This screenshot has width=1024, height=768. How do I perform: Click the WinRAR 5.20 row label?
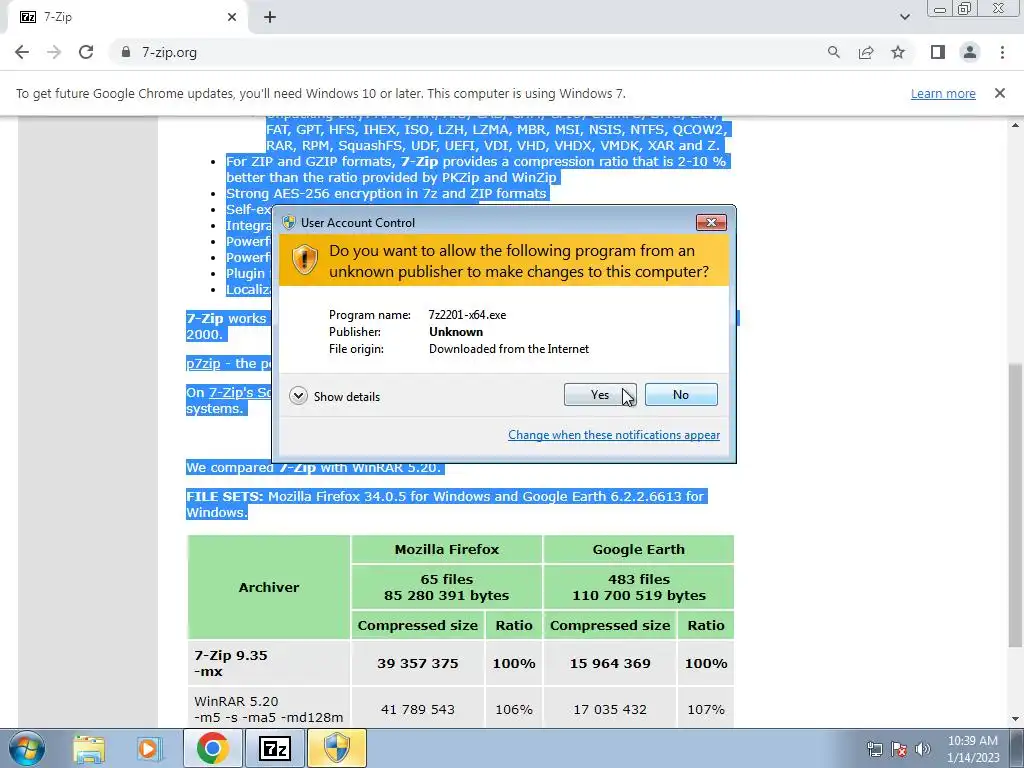(x=268, y=709)
